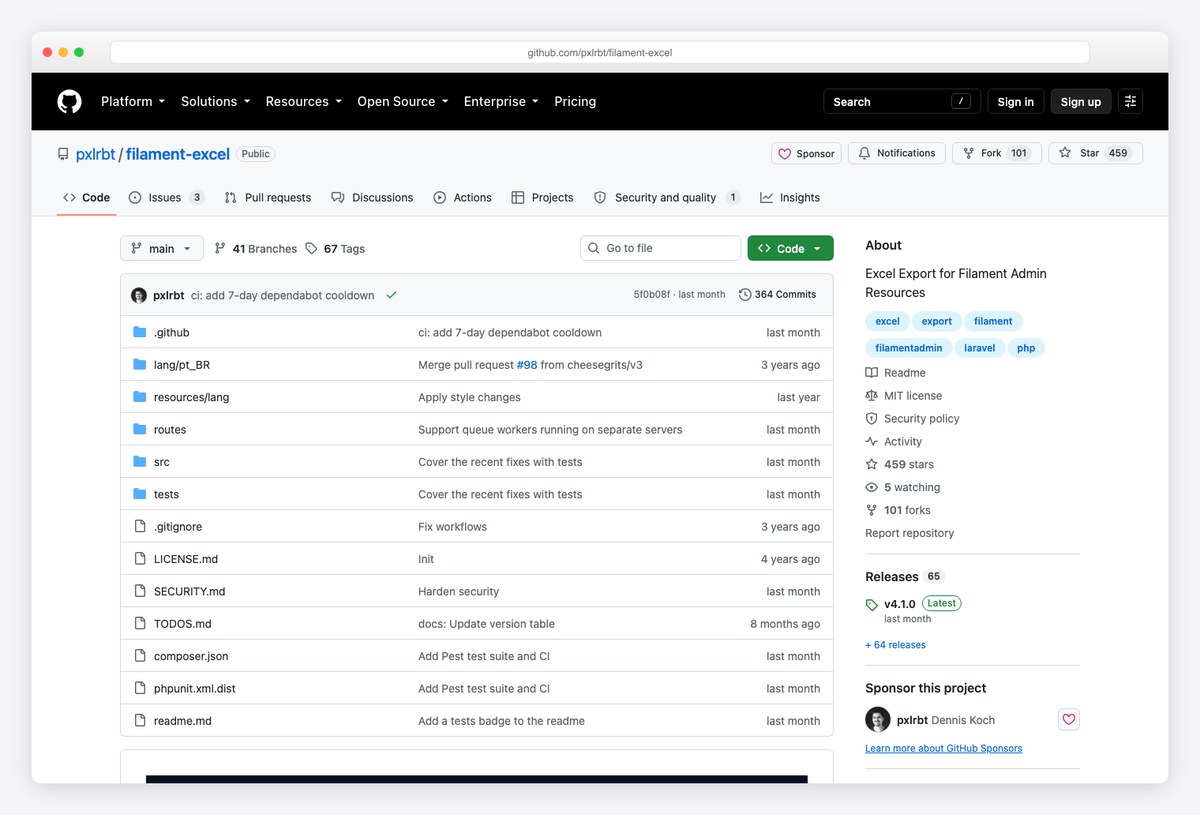Click the browser address bar

pos(600,52)
